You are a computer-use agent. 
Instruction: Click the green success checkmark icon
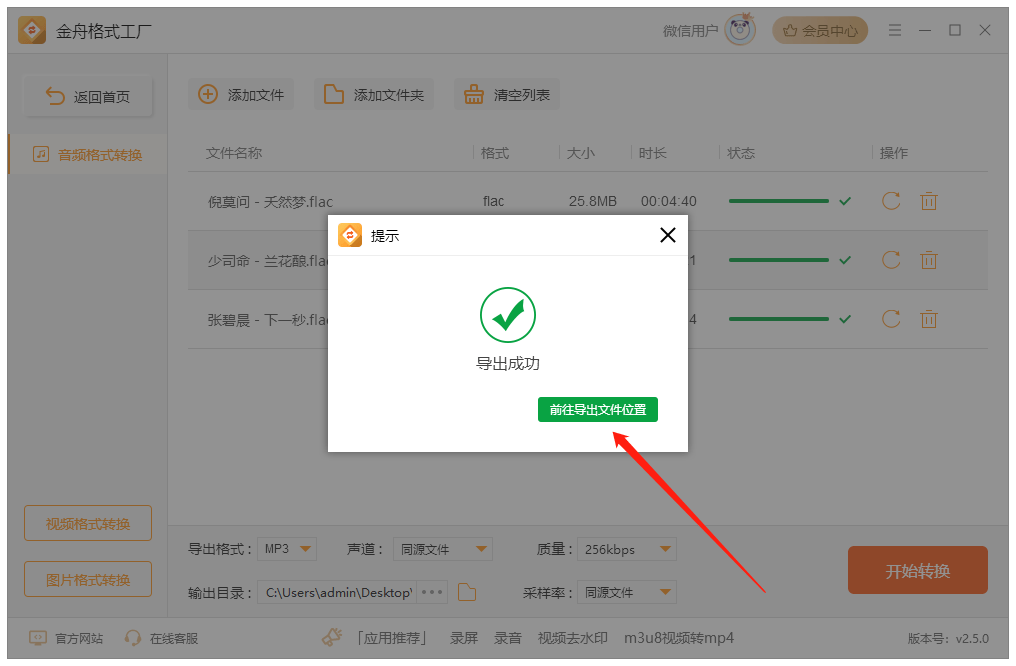coord(507,315)
